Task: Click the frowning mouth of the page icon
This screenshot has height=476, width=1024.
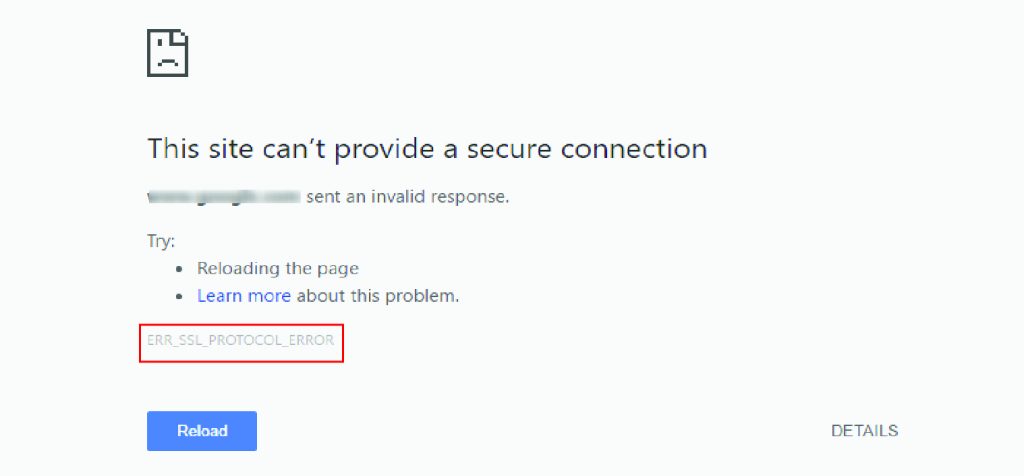Action: (x=167, y=63)
